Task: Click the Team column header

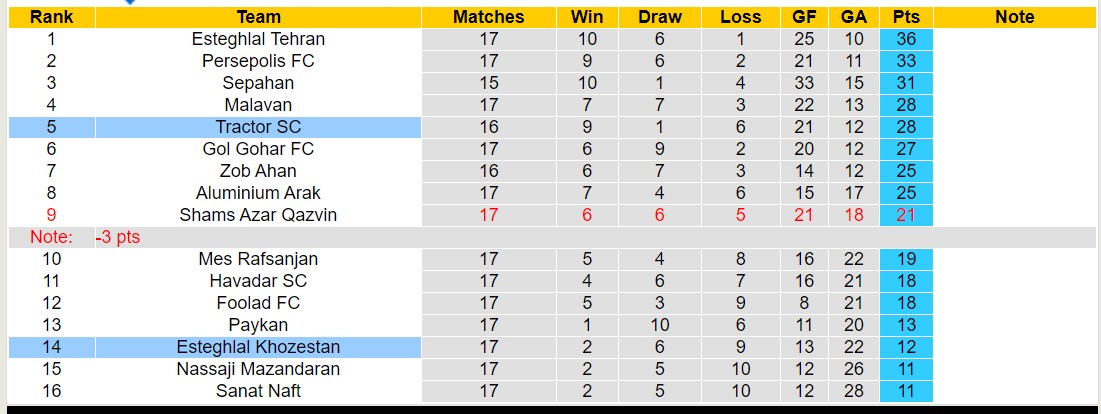Action: pos(258,17)
